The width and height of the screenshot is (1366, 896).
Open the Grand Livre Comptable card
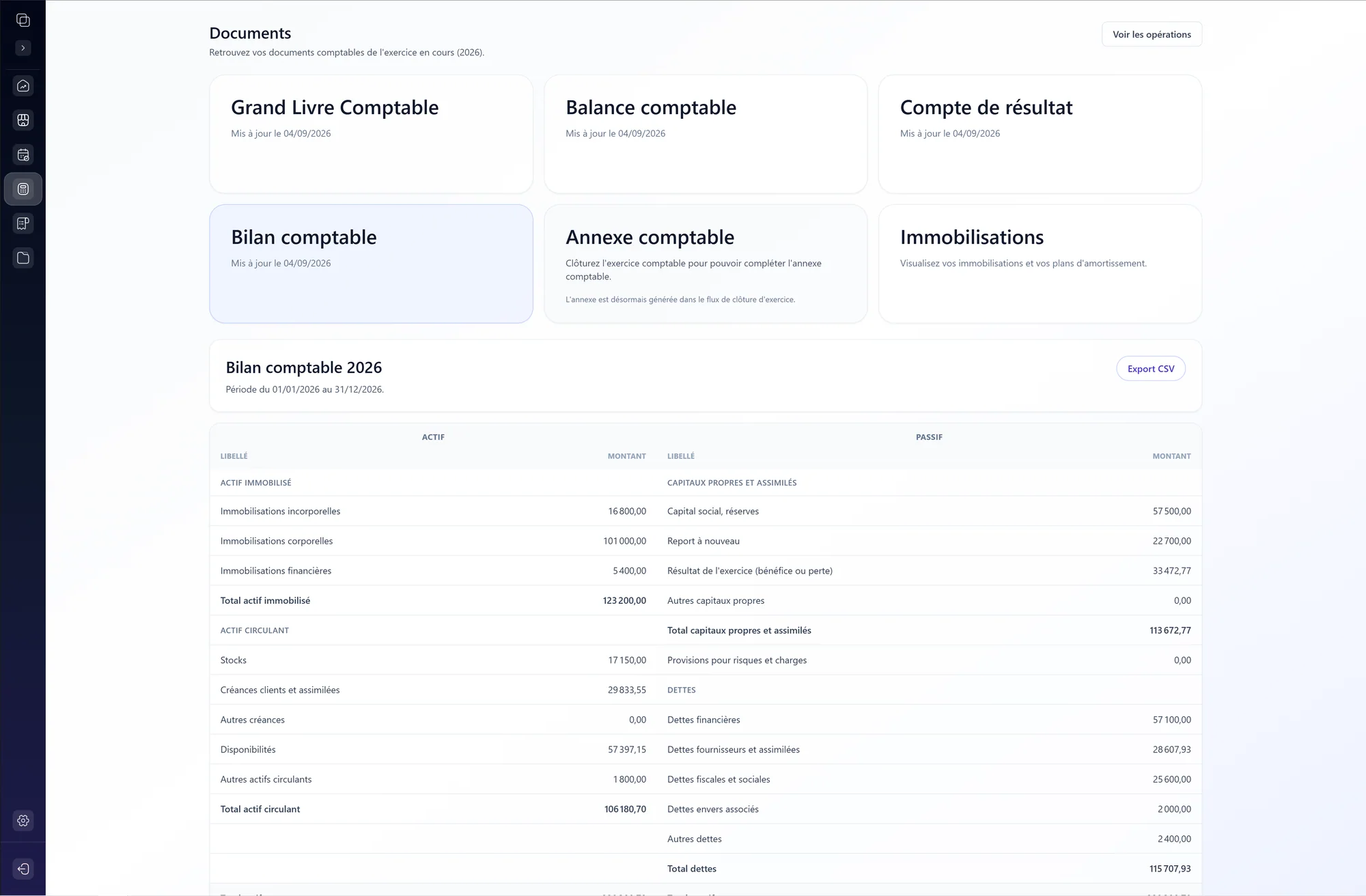point(371,134)
